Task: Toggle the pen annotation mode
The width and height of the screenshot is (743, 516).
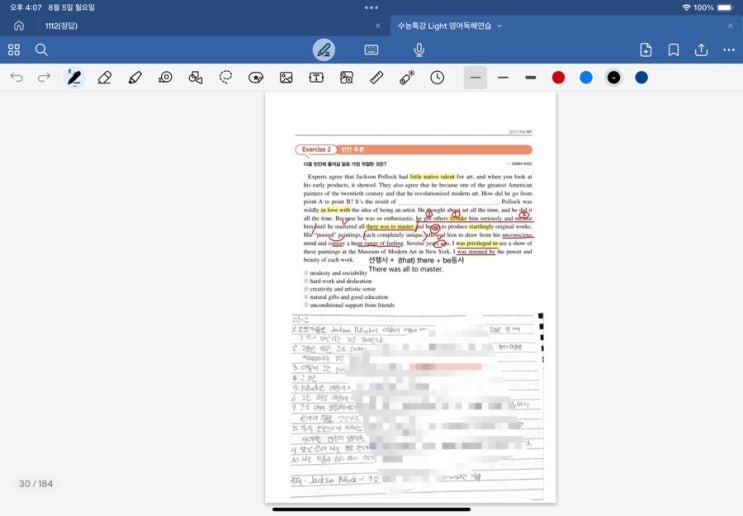Action: [x=324, y=50]
